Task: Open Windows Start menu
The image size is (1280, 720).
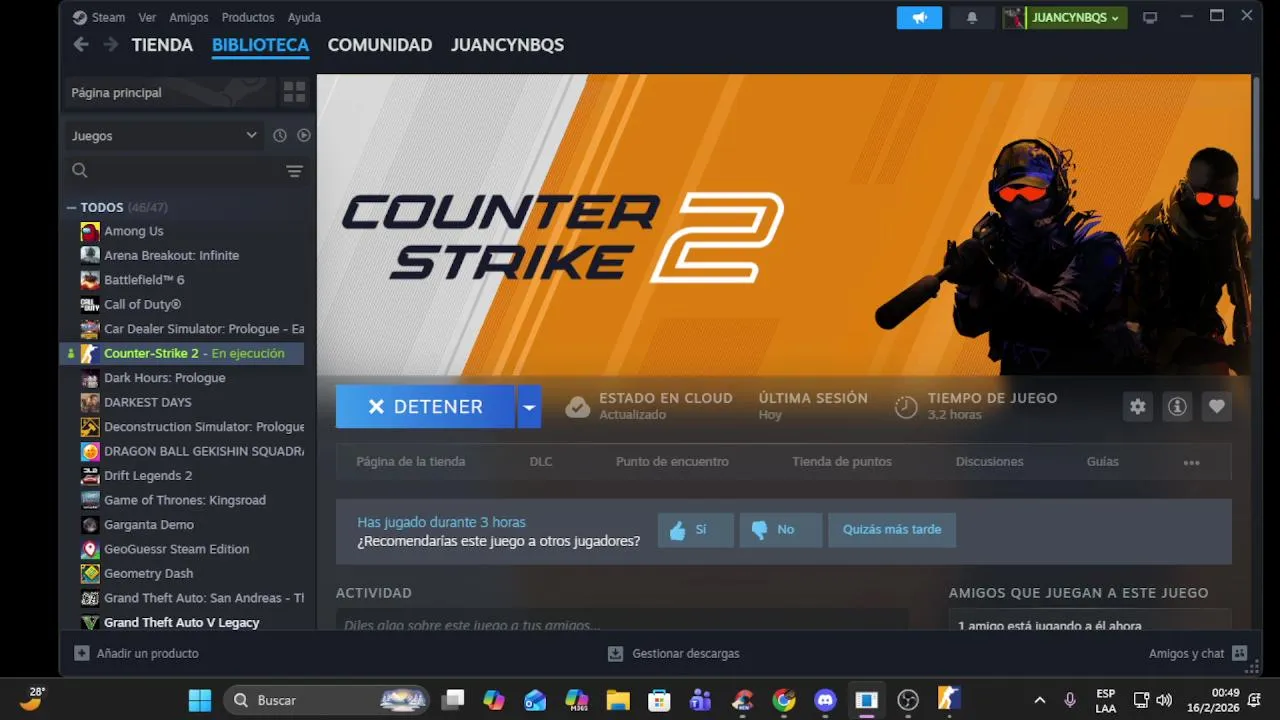Action: tap(200, 700)
